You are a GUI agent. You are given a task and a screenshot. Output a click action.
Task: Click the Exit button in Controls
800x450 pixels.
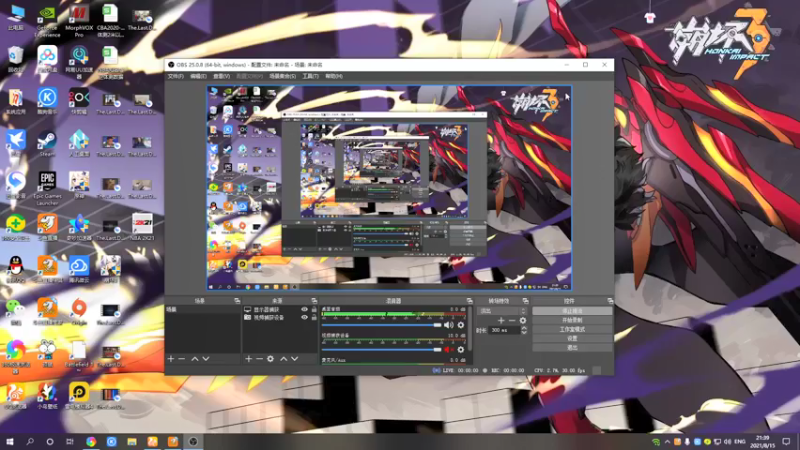(572, 347)
